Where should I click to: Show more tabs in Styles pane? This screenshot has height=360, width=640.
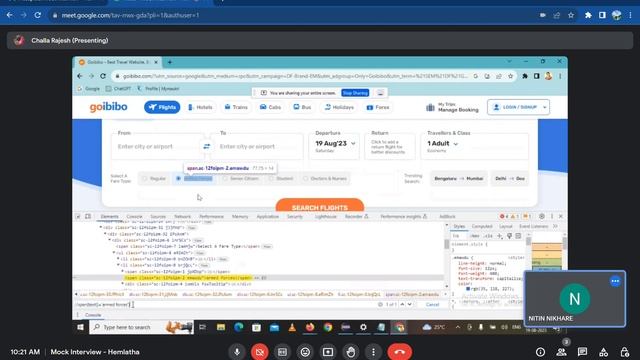[x=555, y=226]
